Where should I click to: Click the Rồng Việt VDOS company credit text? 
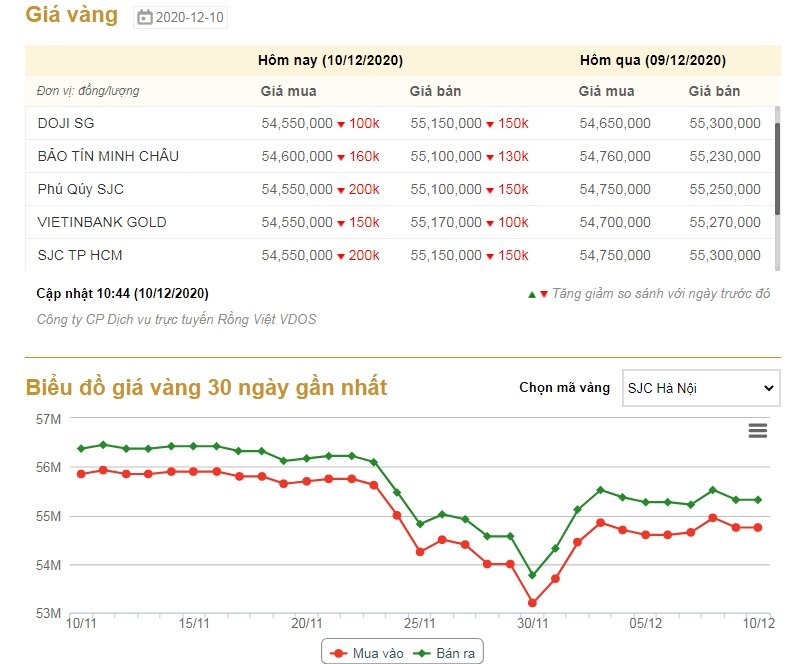pyautogui.click(x=177, y=320)
